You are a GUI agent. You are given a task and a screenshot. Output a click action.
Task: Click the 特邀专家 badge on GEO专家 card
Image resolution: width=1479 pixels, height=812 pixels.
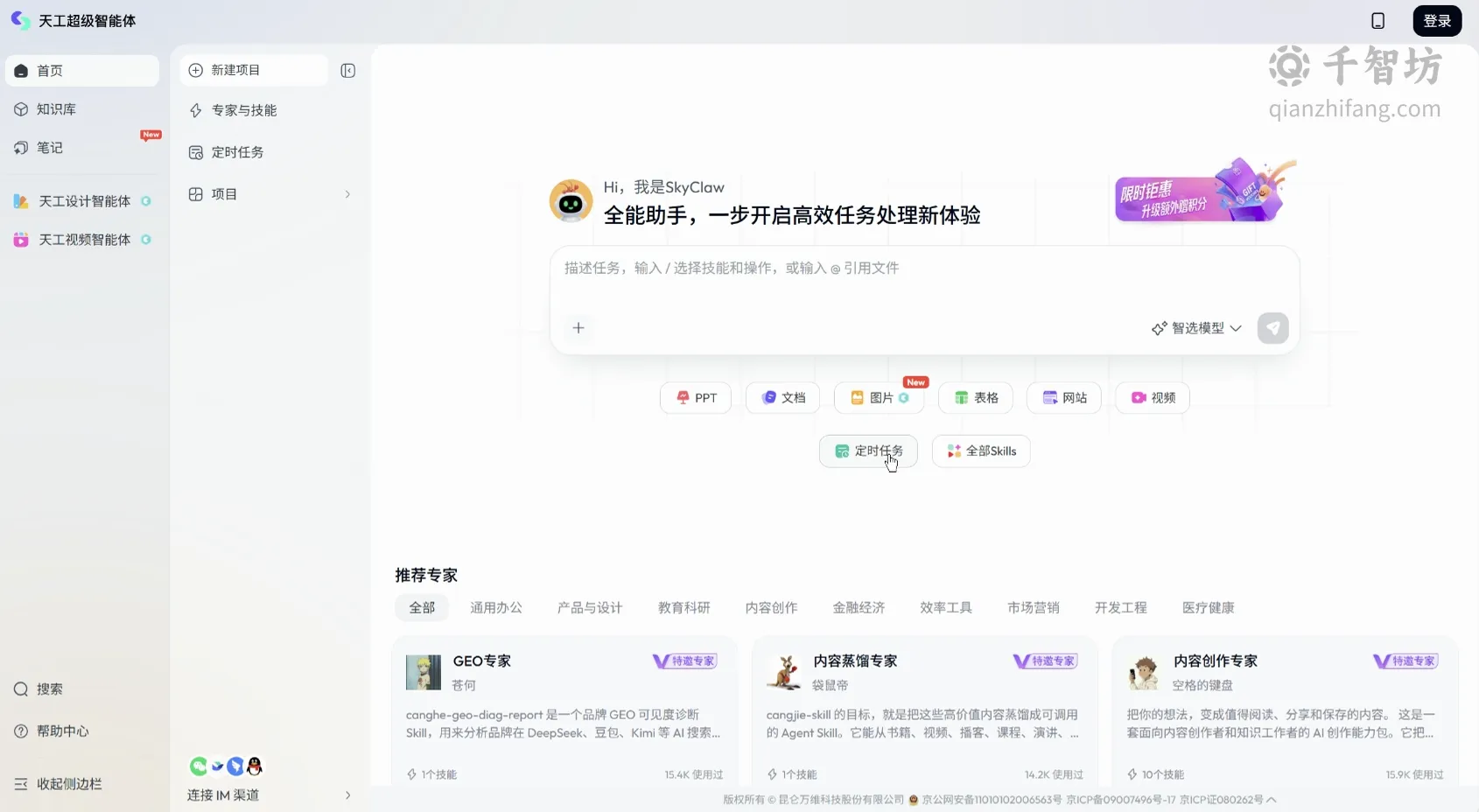[x=685, y=661]
